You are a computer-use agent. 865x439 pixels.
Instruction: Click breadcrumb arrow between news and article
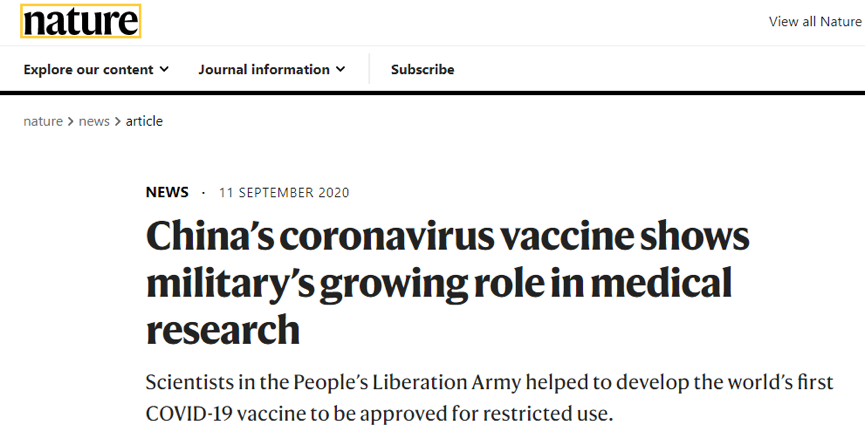pos(118,121)
